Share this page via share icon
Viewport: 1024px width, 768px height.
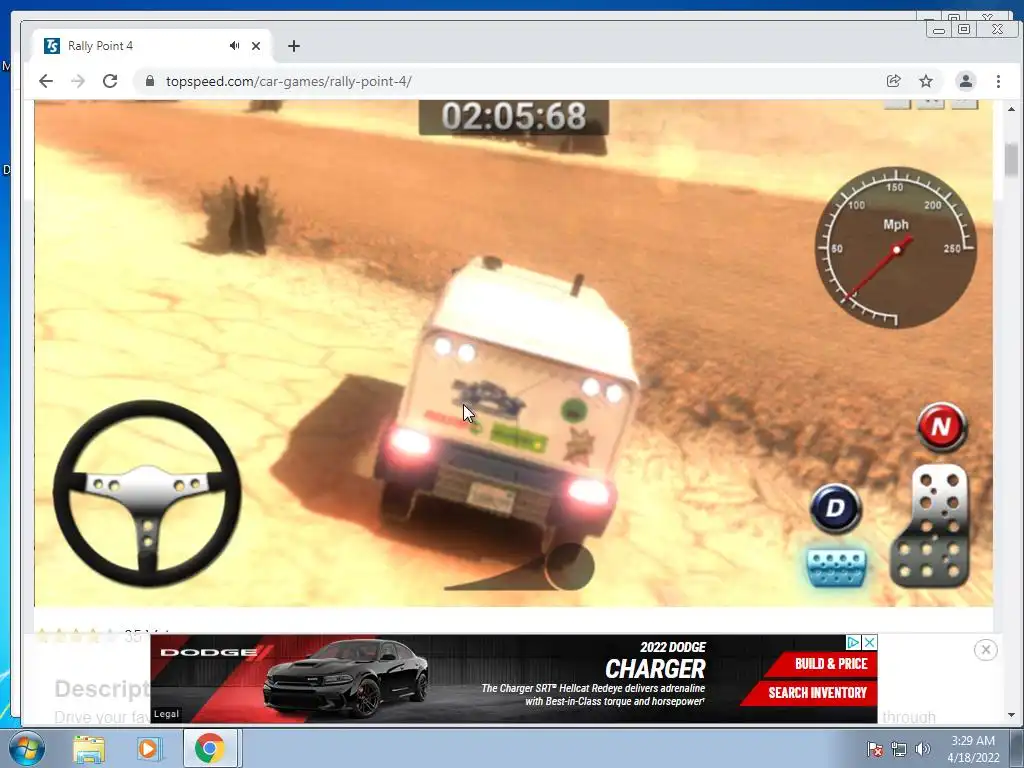coord(893,81)
